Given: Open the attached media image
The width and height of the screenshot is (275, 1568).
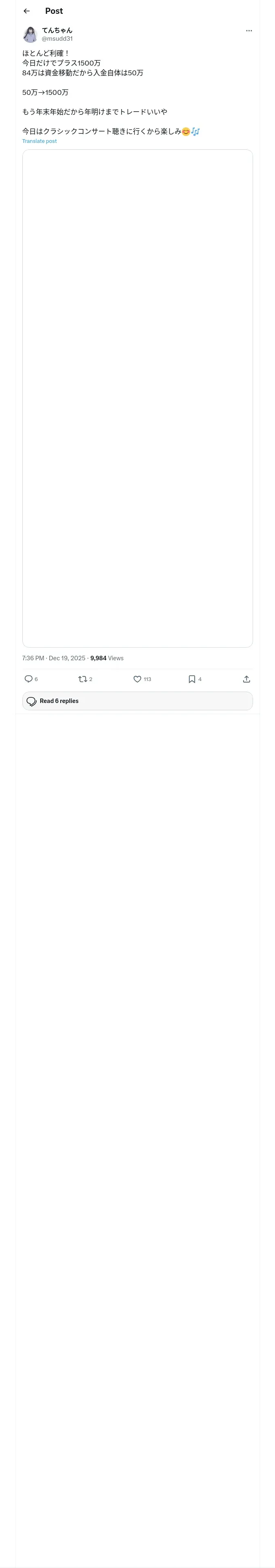Looking at the screenshot, I should click(x=137, y=398).
